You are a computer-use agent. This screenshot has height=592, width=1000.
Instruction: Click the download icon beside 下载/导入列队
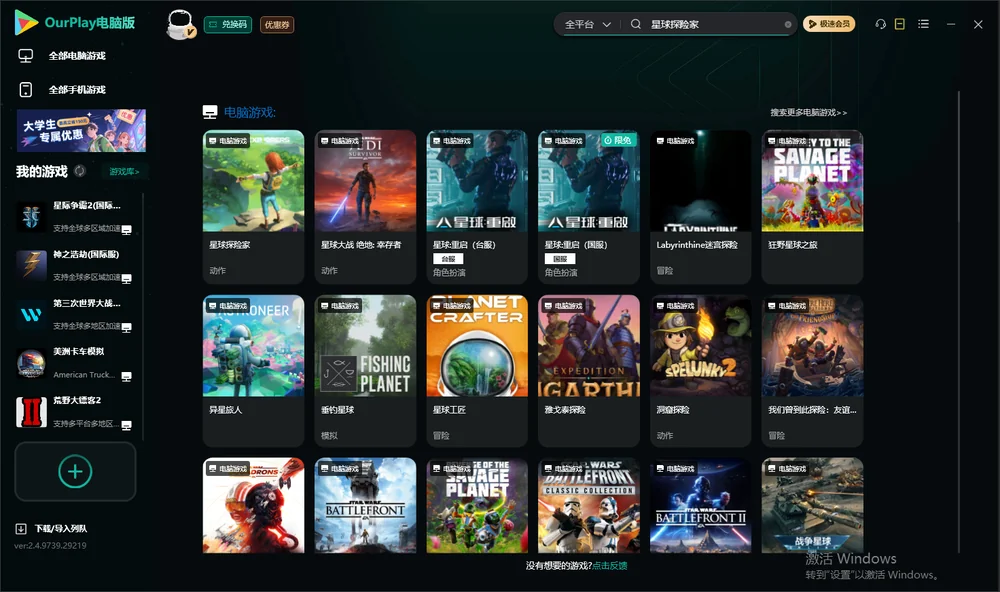click(21, 528)
